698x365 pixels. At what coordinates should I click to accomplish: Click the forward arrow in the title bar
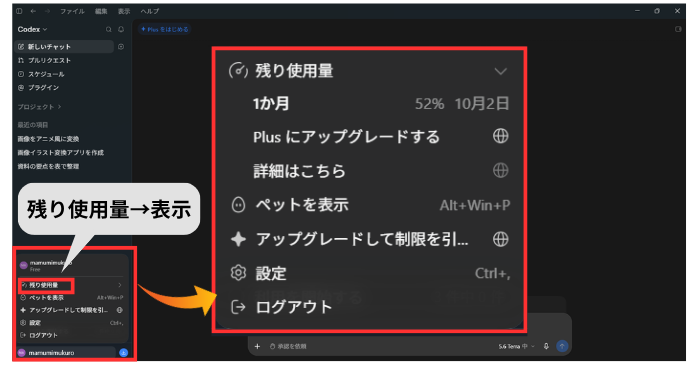tap(47, 11)
